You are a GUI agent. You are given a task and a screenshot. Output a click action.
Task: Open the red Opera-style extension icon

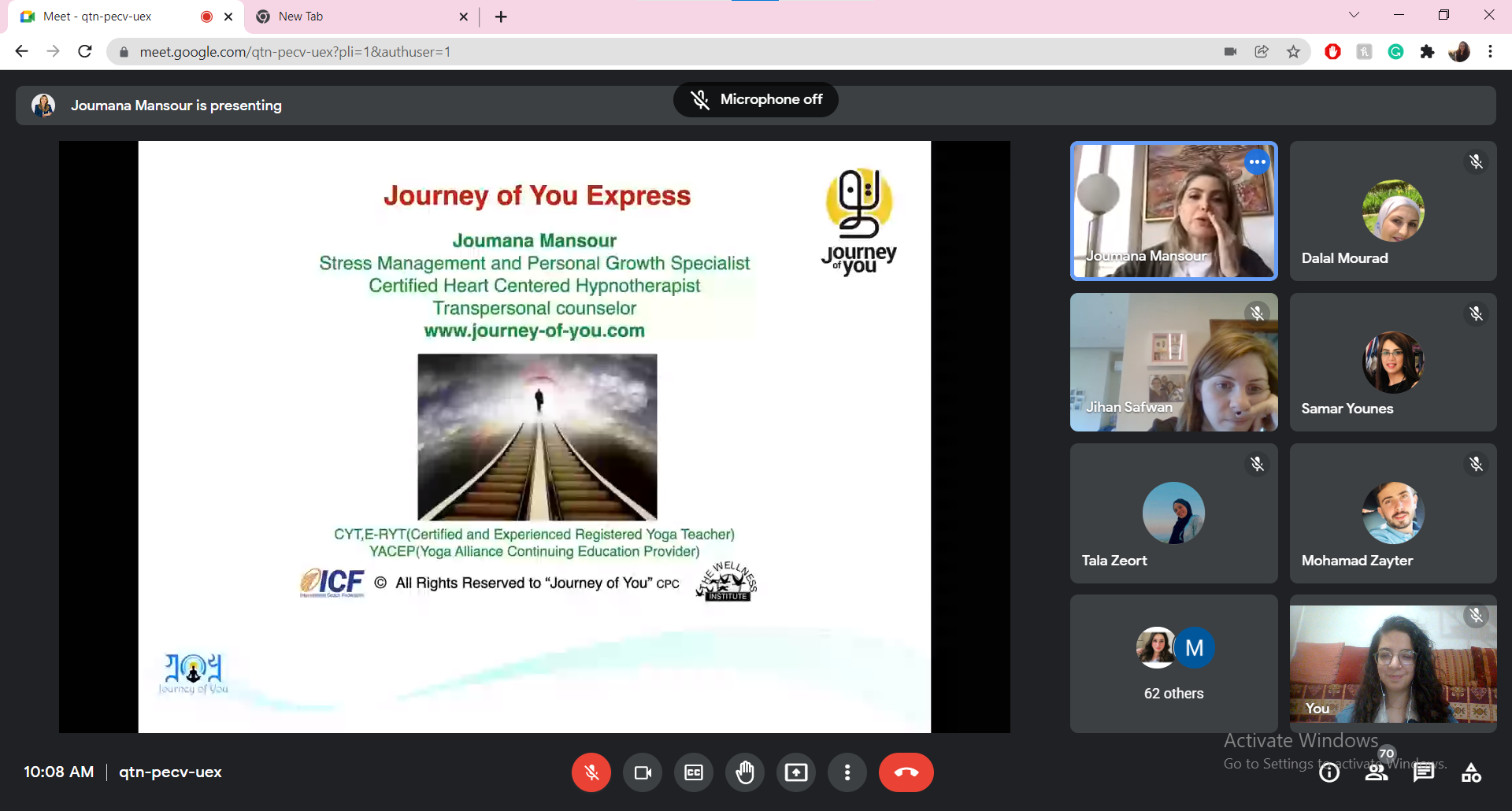(x=1332, y=52)
